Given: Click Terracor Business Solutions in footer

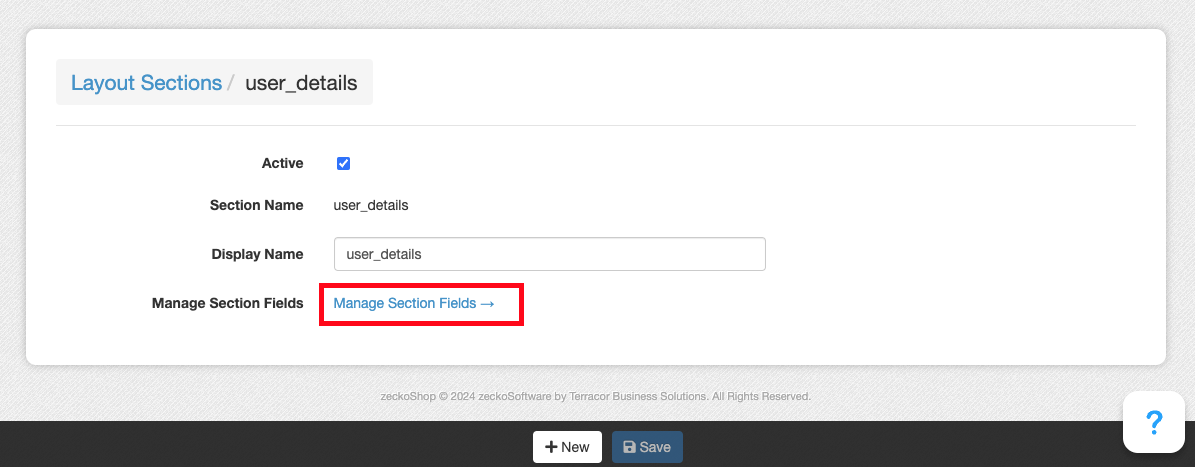Looking at the screenshot, I should point(638,396).
